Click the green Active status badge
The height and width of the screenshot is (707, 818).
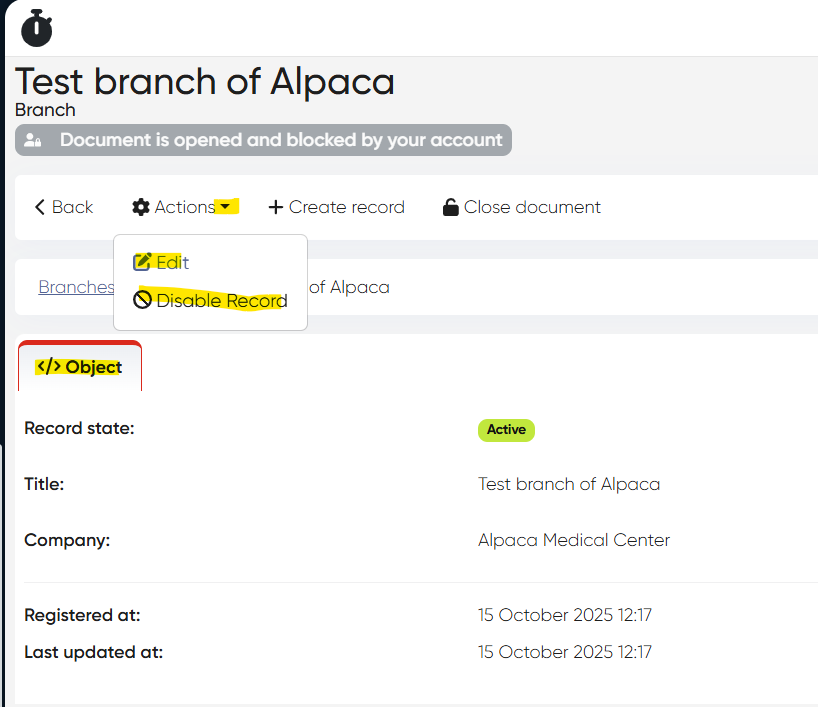(x=506, y=429)
